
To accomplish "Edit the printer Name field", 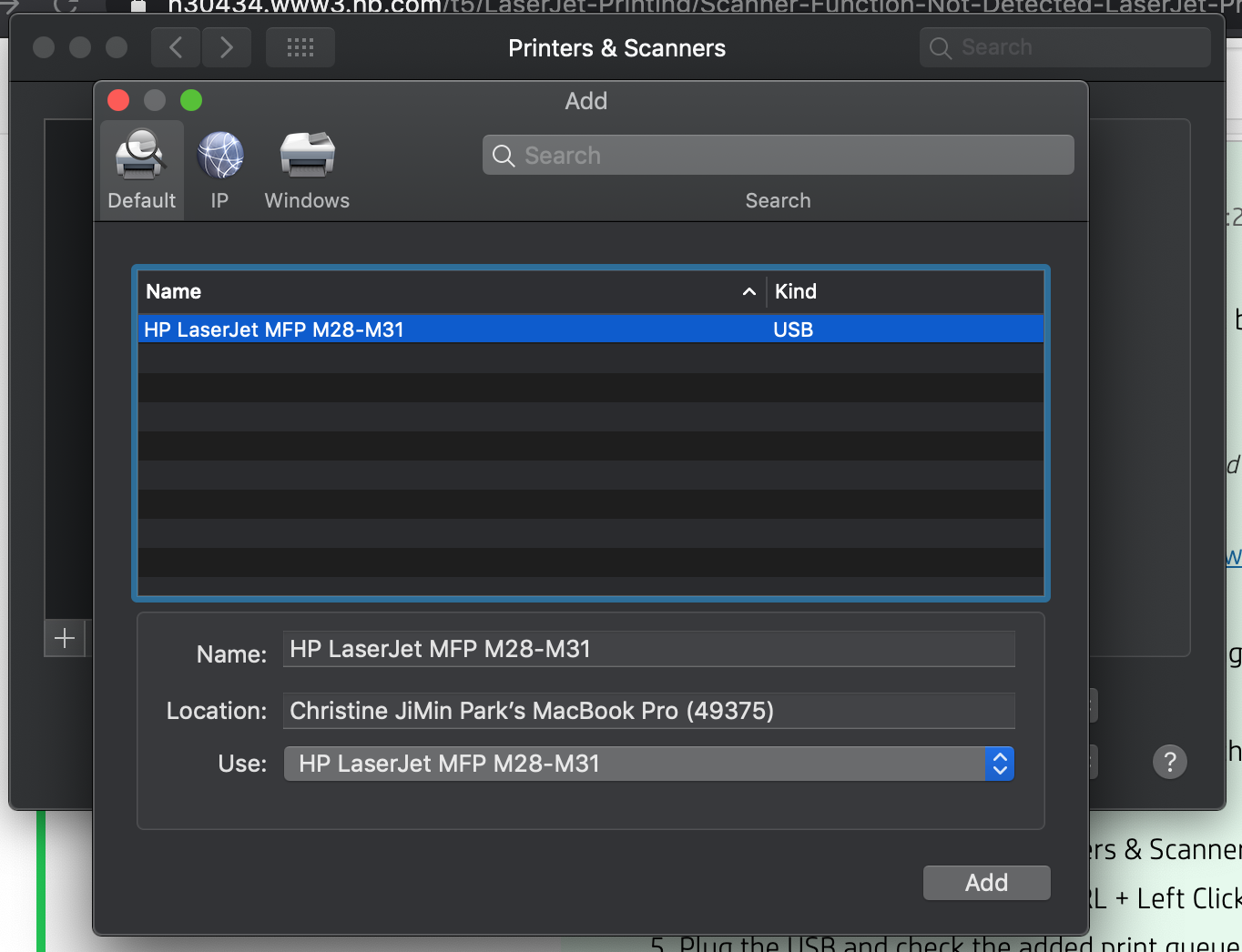I will click(648, 649).
